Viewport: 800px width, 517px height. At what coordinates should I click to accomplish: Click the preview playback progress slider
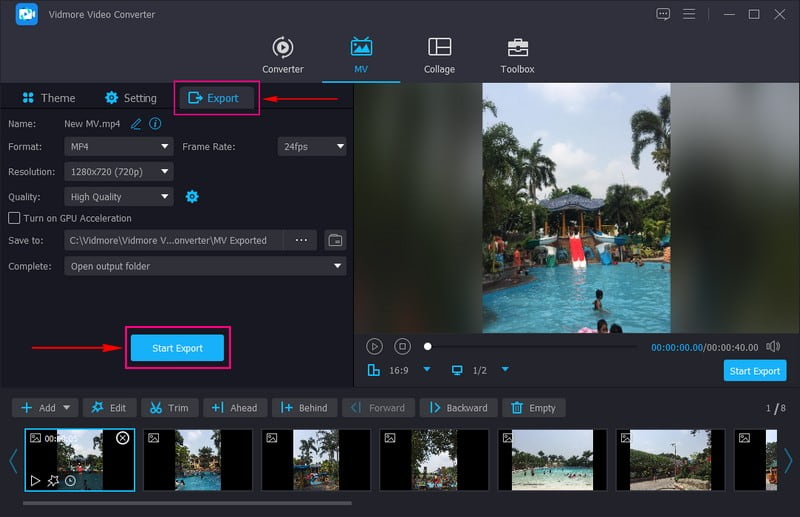[530, 346]
